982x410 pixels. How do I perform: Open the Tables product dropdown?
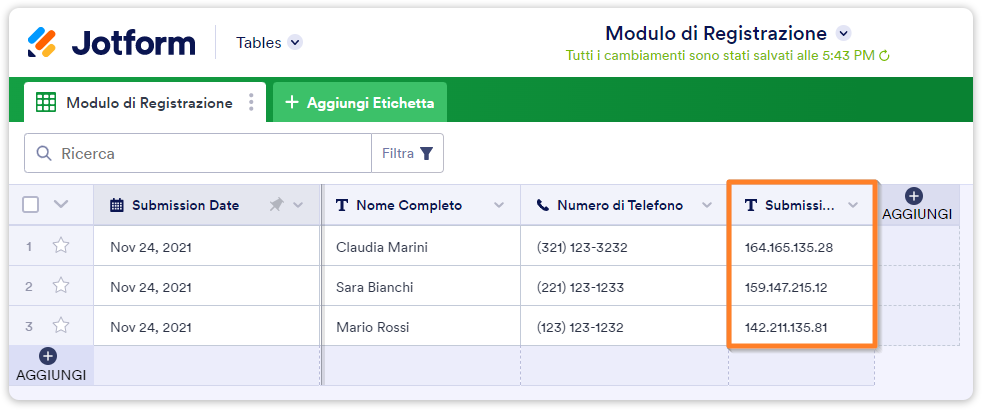click(295, 42)
